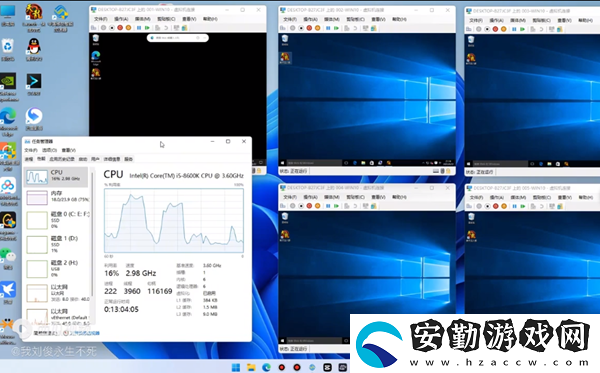Viewport: 600px width, 373px height.
Task: Open Edge from host taskbar
Action: tap(266, 367)
